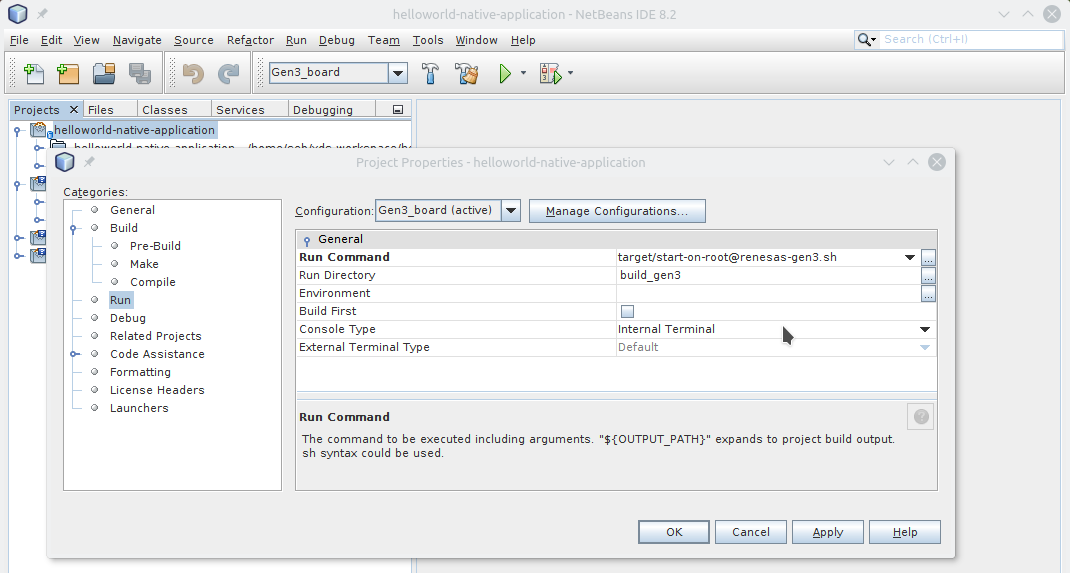This screenshot has width=1070, height=573.
Task: Switch to the Debugging tab
Action: (331, 110)
